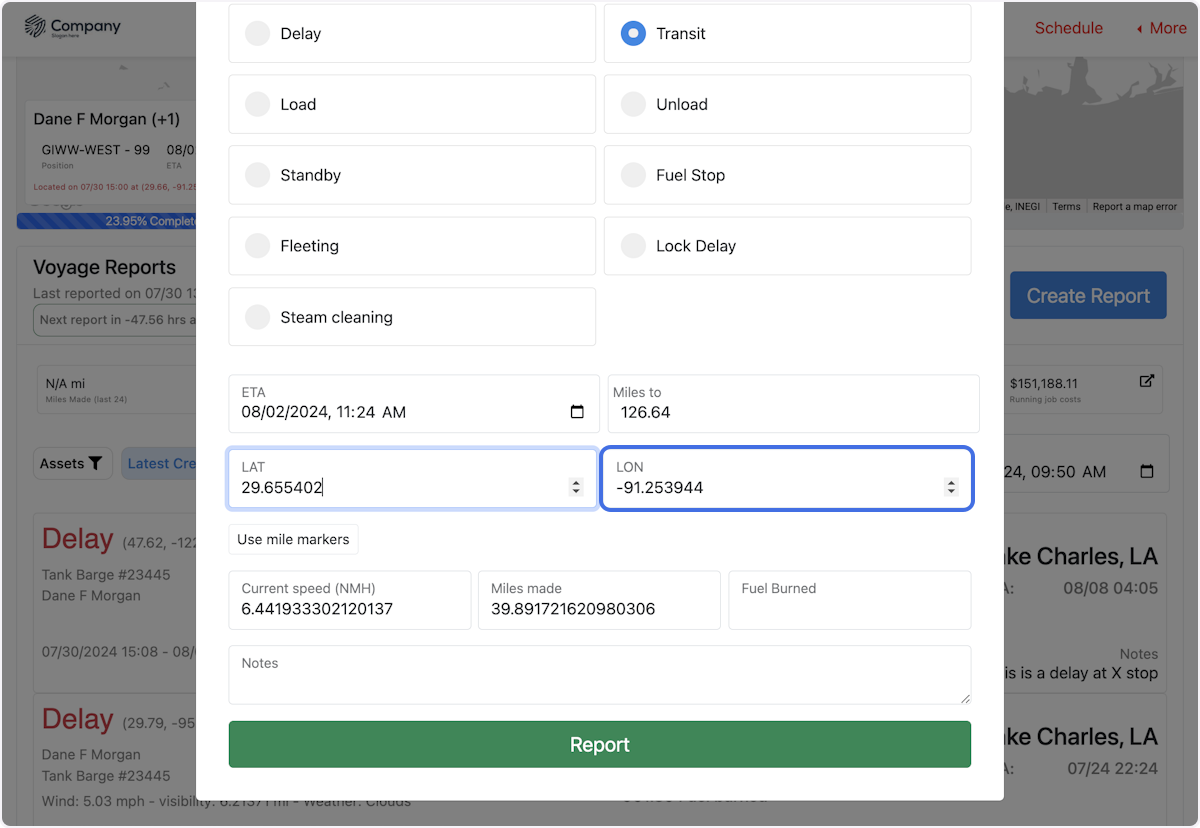Click the calendar icon in ETA field

click(x=577, y=412)
